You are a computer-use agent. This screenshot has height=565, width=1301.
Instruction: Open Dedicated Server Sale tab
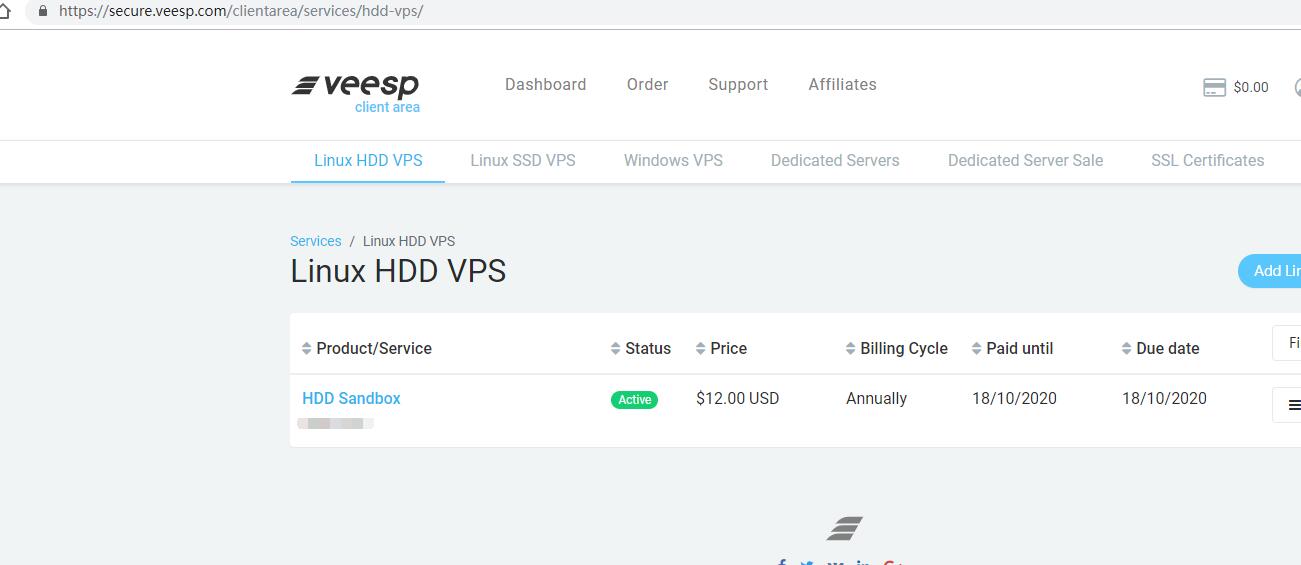tap(1026, 161)
